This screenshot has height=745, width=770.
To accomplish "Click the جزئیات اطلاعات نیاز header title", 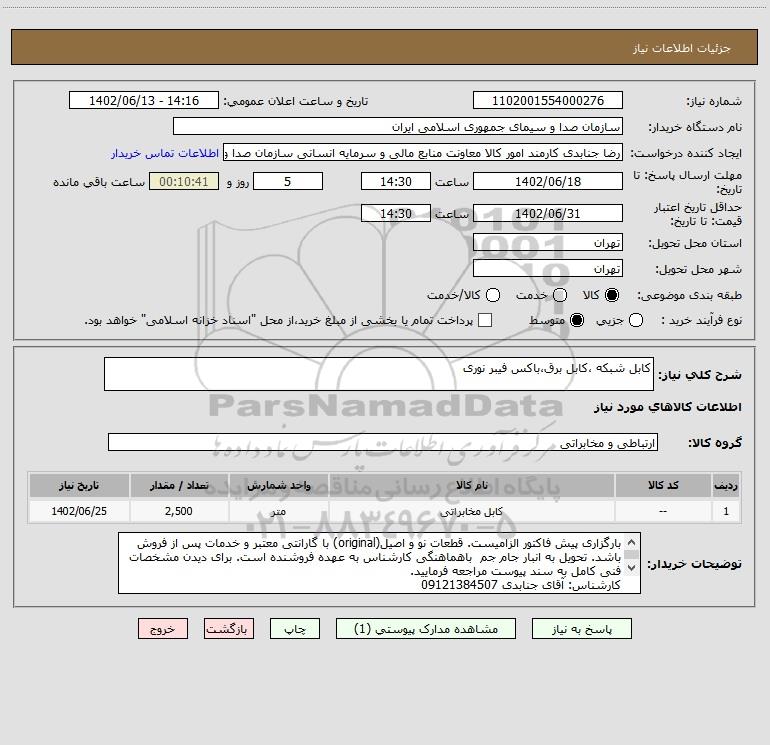I will coord(682,48).
